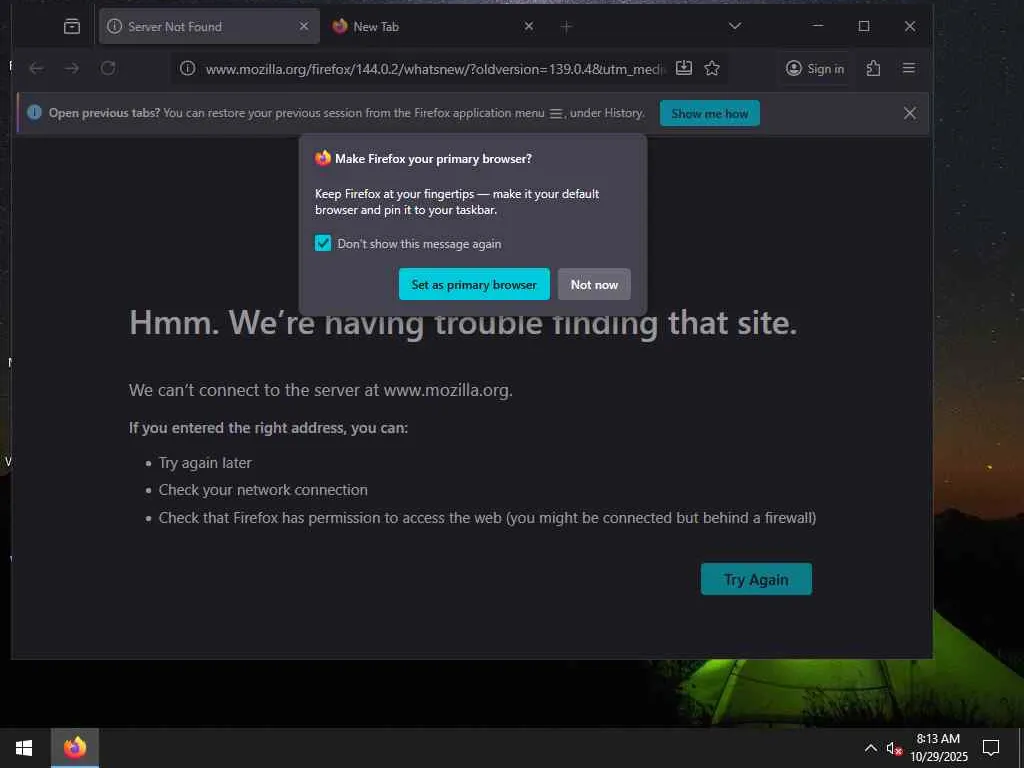
Task: Switch to the New Tab tab
Action: (433, 27)
